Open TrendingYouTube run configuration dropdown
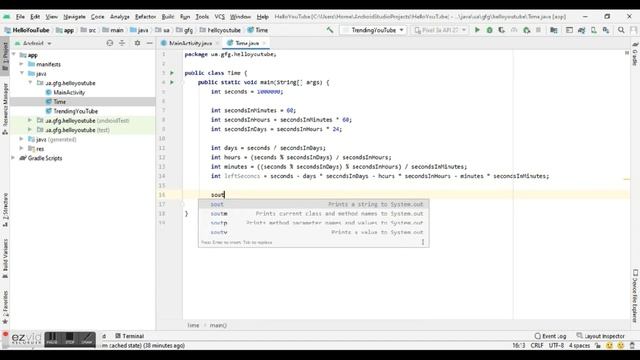 [374, 30]
